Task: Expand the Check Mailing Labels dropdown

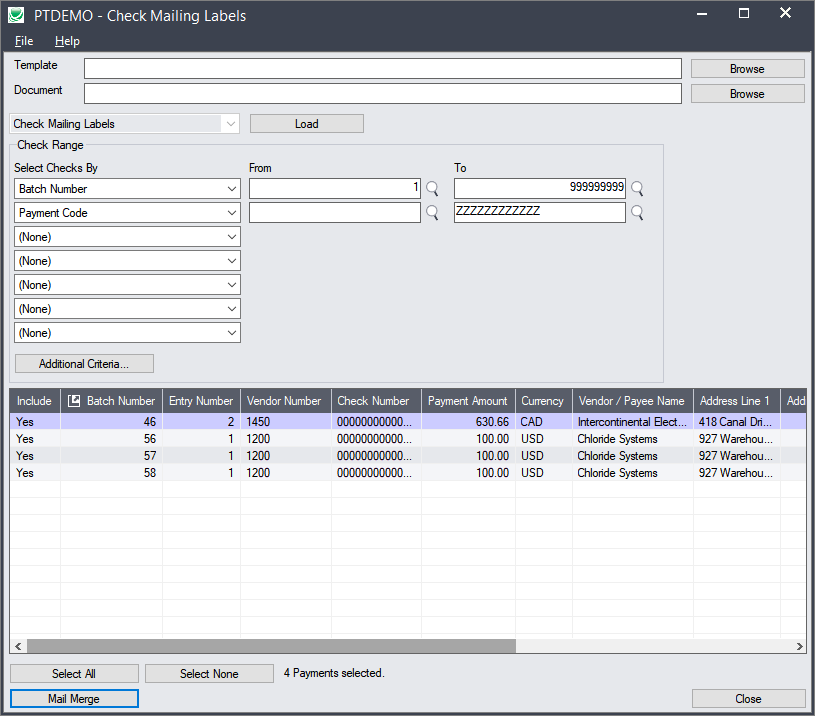Action: coord(231,124)
